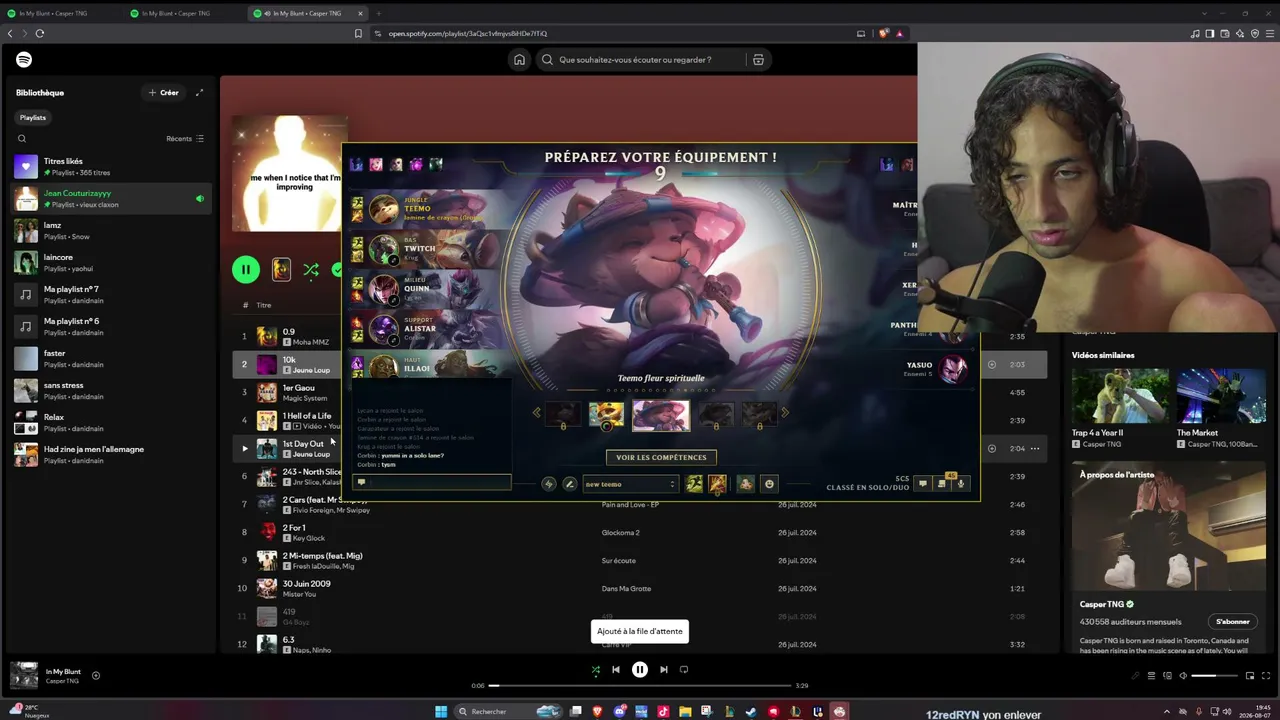1280x720 pixels.
Task: Open more options for the 1st Day Out row
Action: pyautogui.click(x=1035, y=449)
